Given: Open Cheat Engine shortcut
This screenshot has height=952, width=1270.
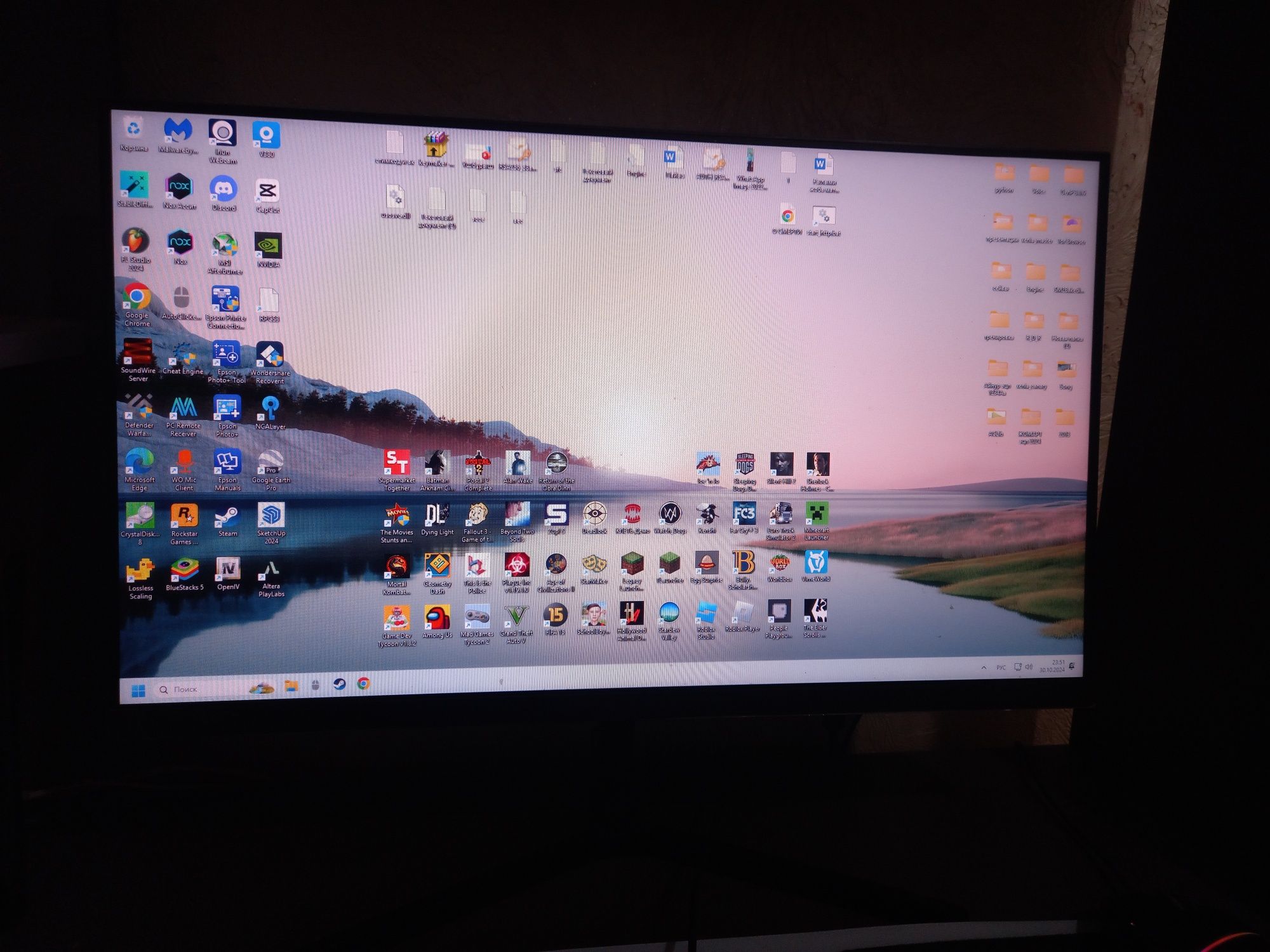Looking at the screenshot, I should click(183, 358).
